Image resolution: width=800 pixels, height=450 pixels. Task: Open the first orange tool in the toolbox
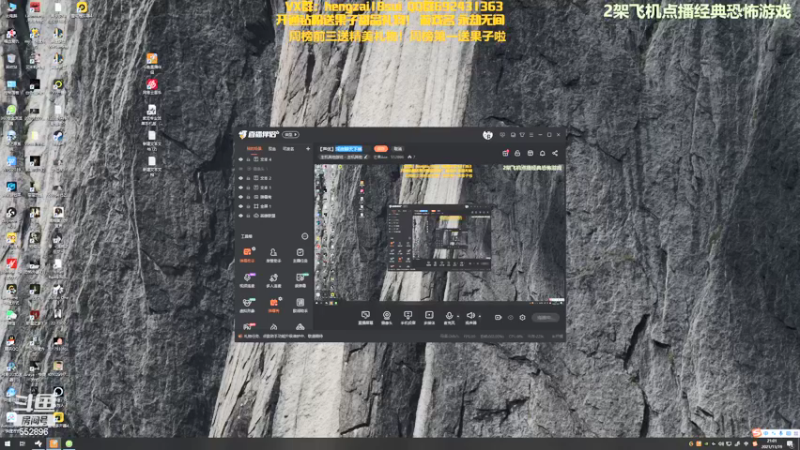pyautogui.click(x=247, y=255)
